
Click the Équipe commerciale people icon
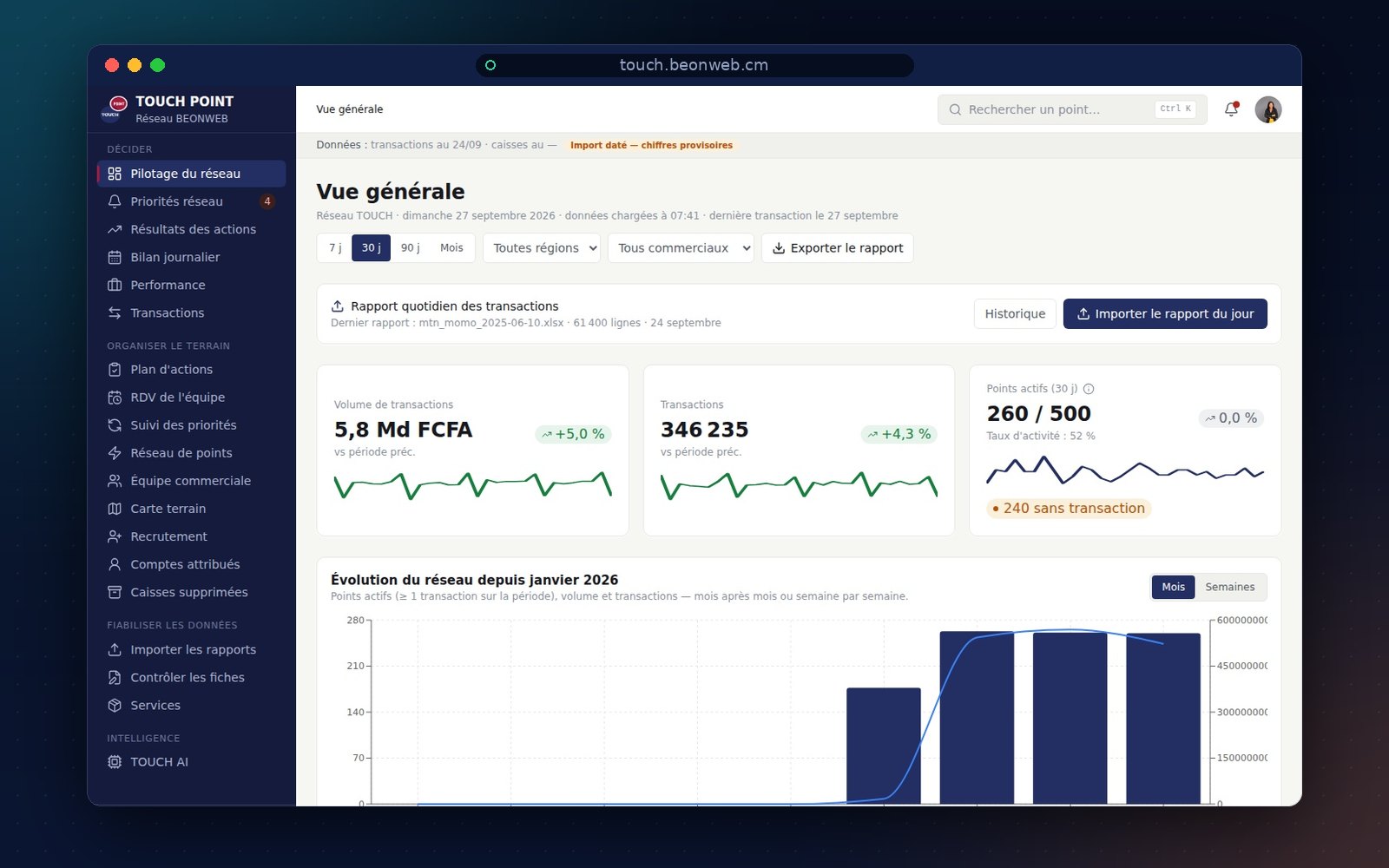115,481
